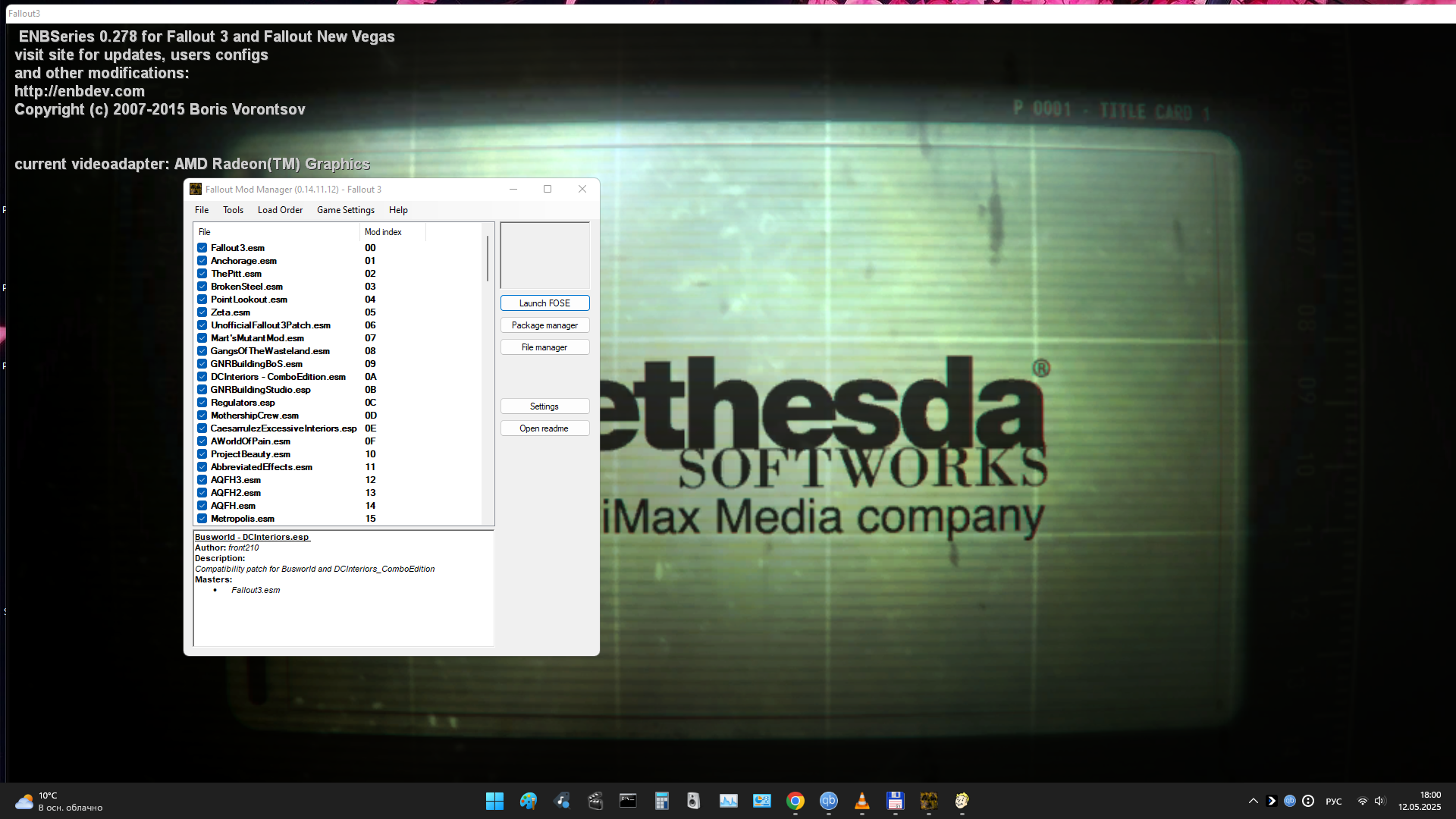
Task: Select the ProjectBeauty.esm entry
Action: [250, 454]
